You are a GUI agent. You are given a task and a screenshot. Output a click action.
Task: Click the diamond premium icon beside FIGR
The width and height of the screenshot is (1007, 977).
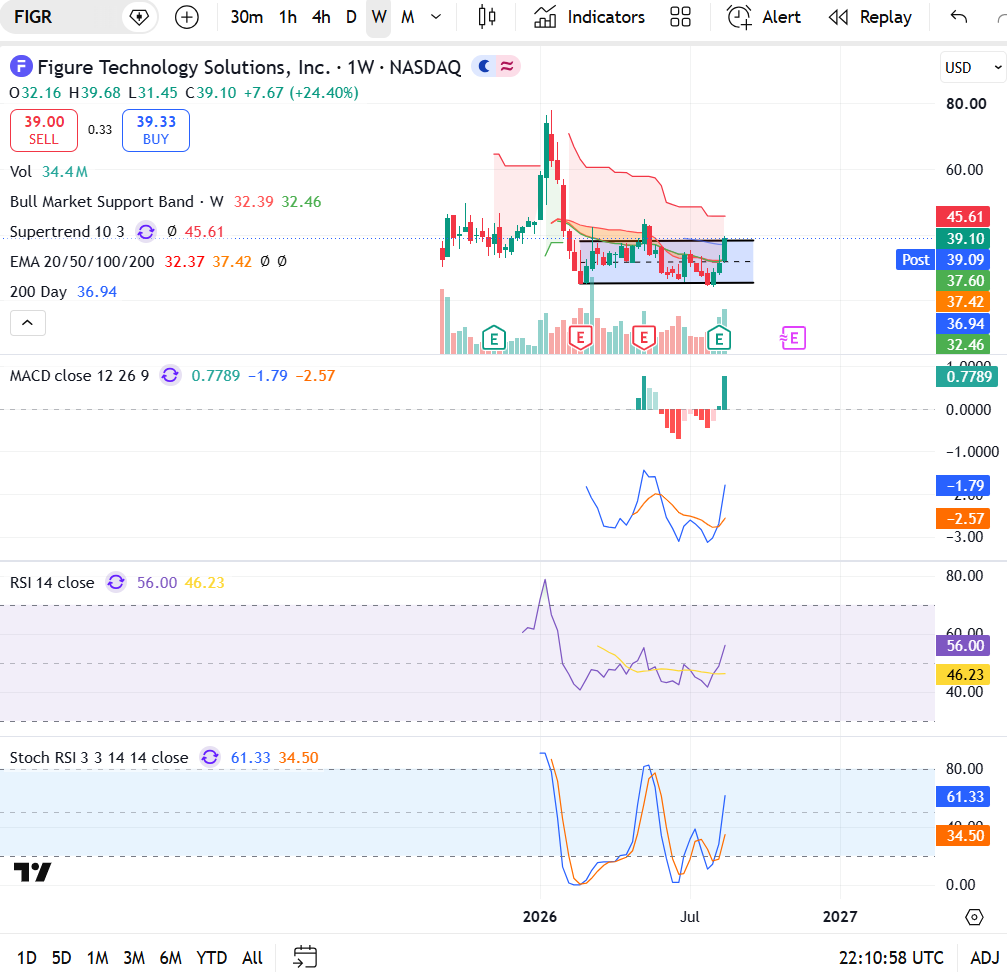click(x=139, y=17)
